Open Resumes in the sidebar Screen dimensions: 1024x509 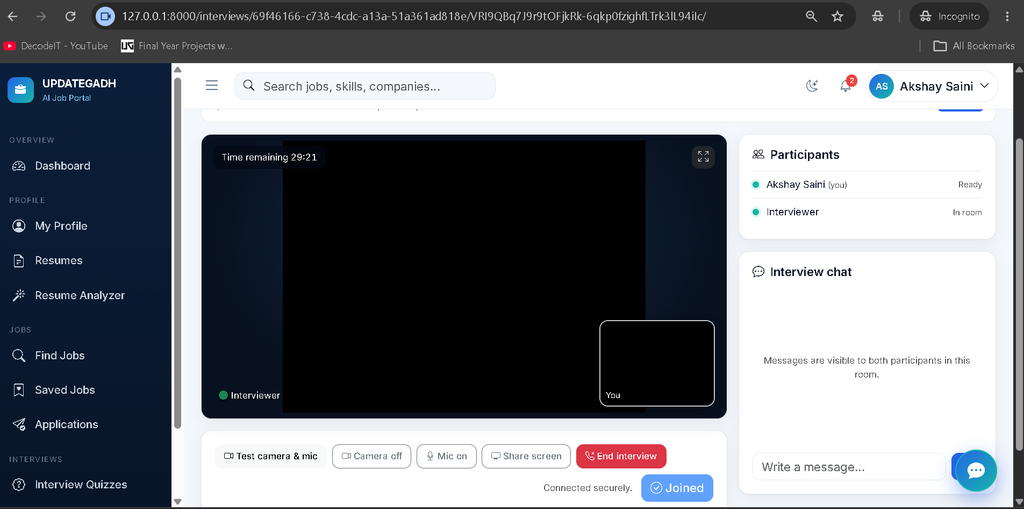tap(86, 260)
